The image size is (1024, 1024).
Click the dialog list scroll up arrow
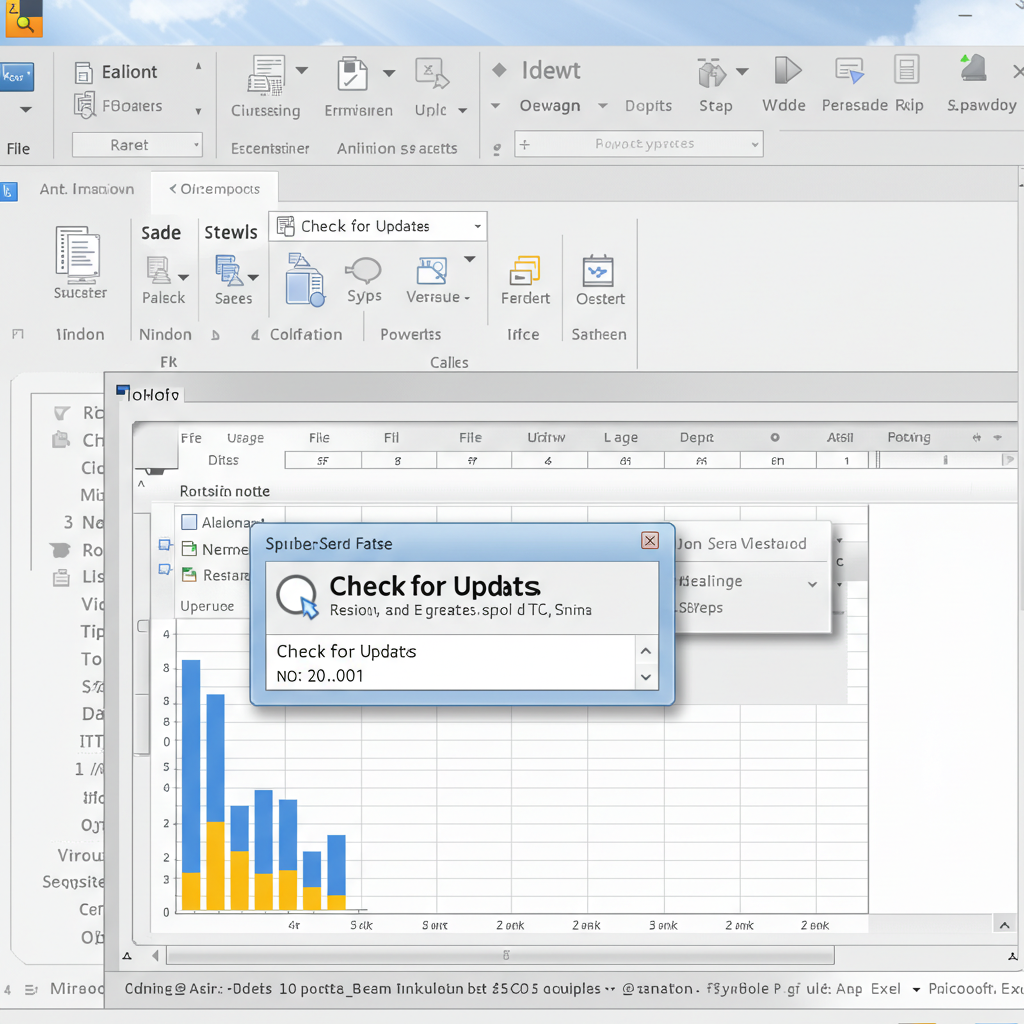click(645, 651)
